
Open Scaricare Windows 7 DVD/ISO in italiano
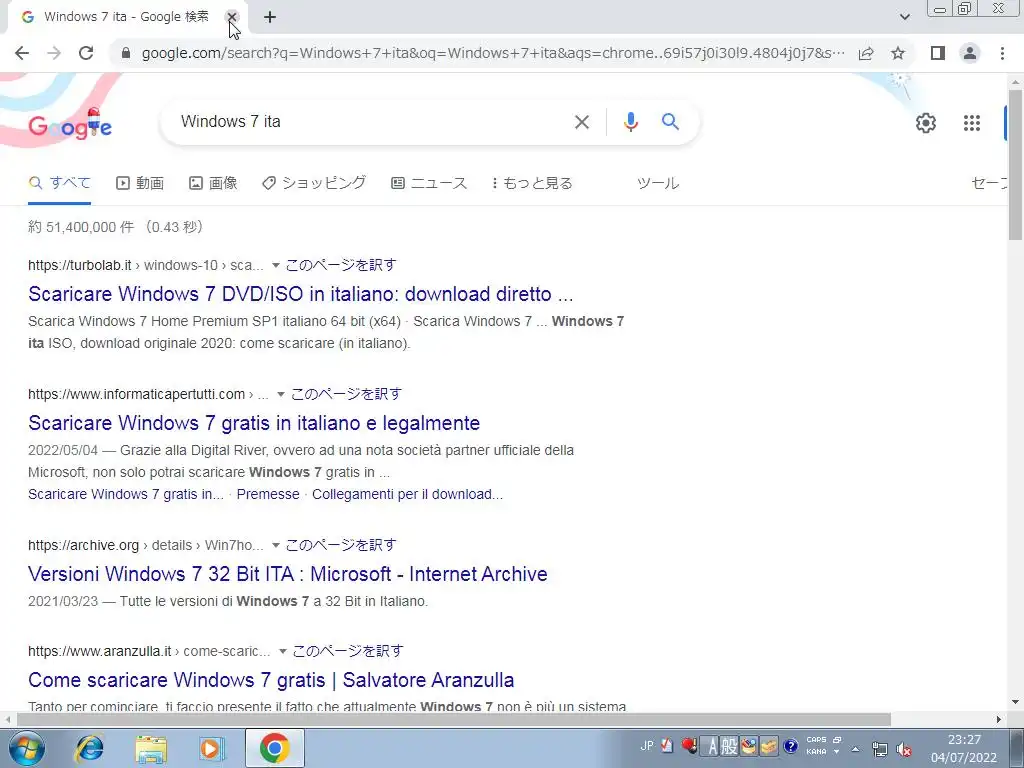(x=300, y=294)
